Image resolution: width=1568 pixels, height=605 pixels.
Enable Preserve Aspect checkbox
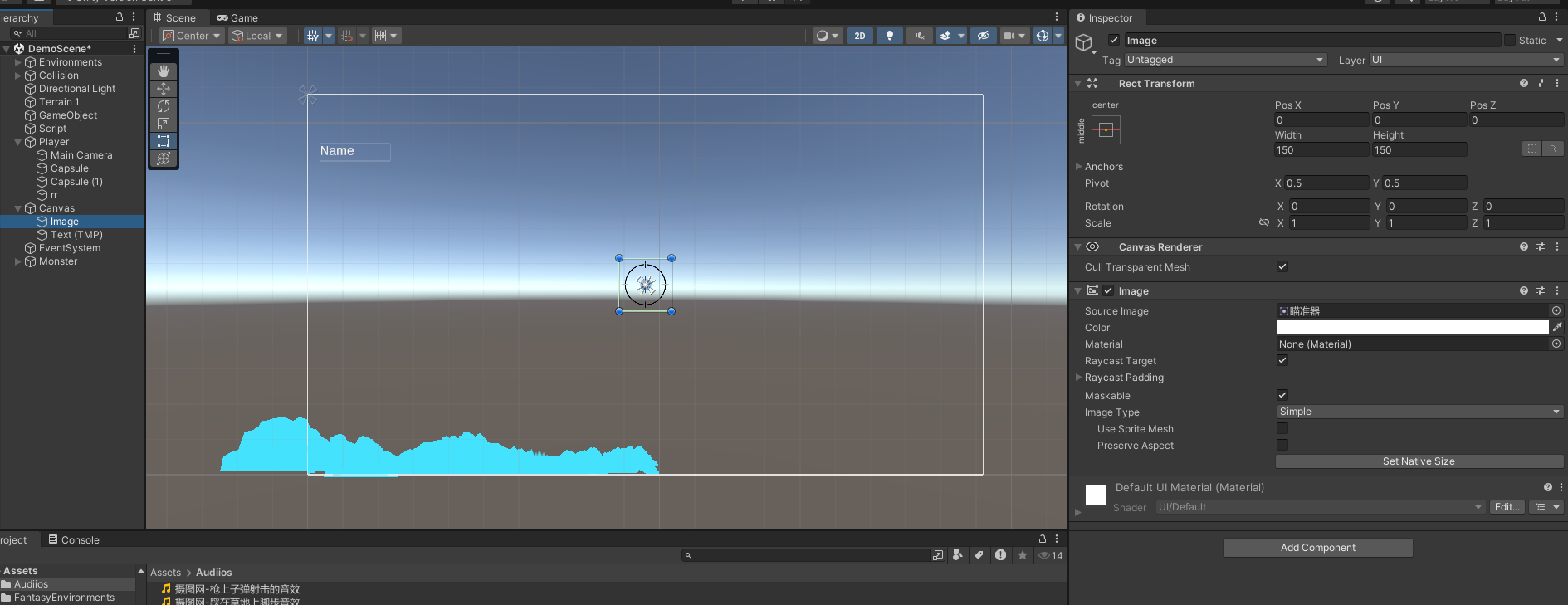[1282, 445]
